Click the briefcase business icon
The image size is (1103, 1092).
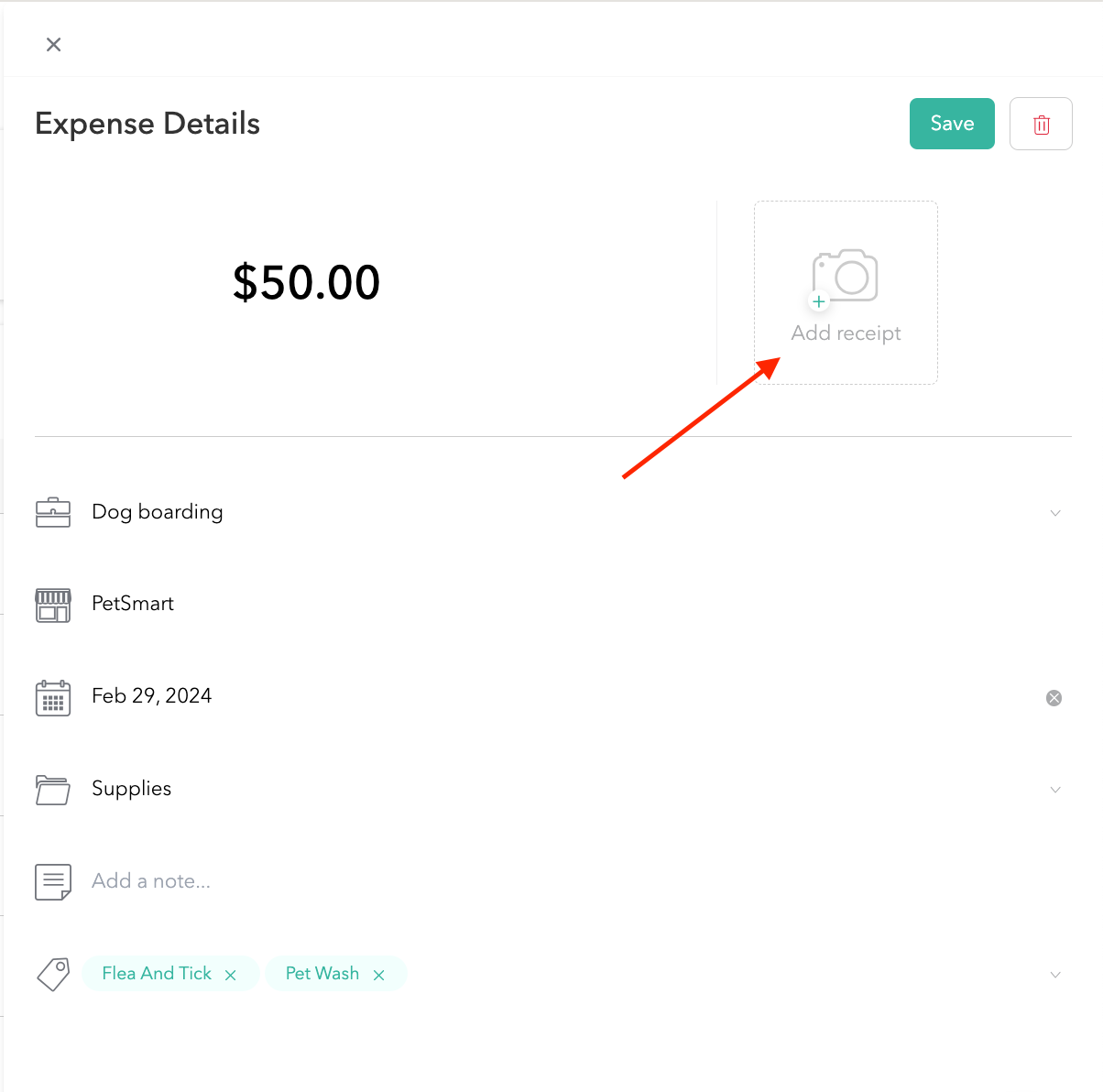53,512
